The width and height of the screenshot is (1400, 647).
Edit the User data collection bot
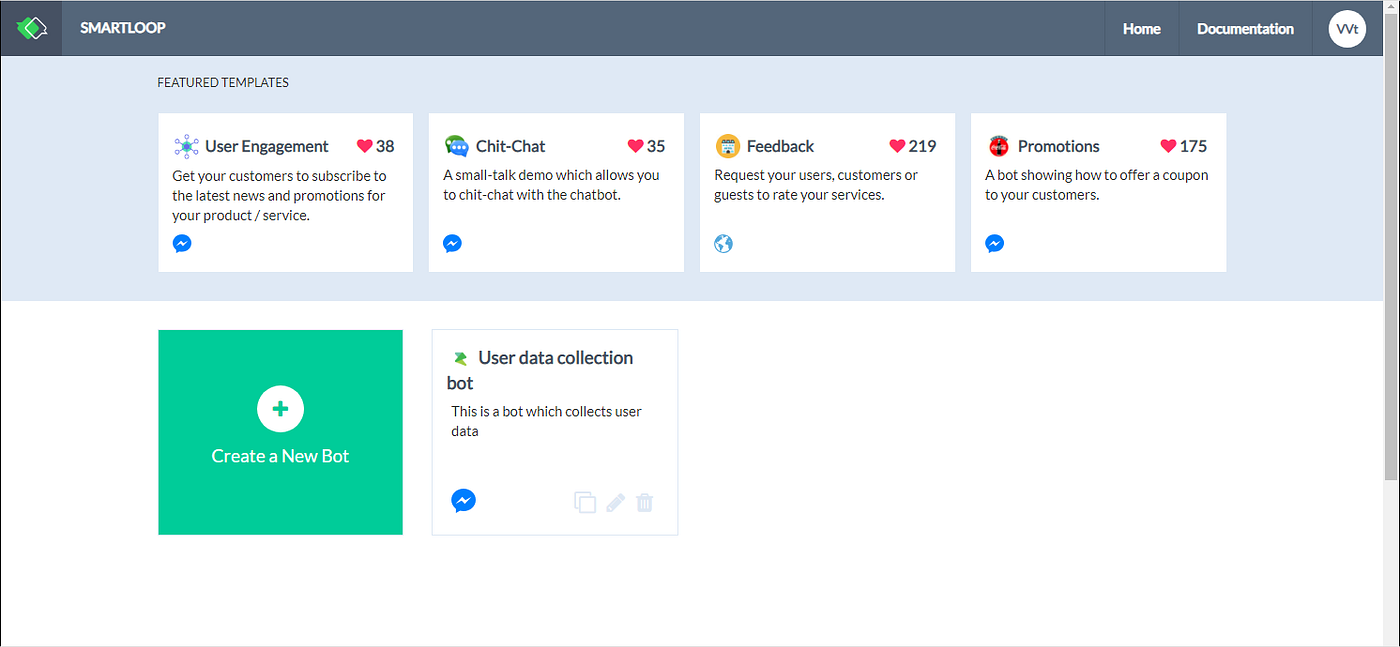615,502
